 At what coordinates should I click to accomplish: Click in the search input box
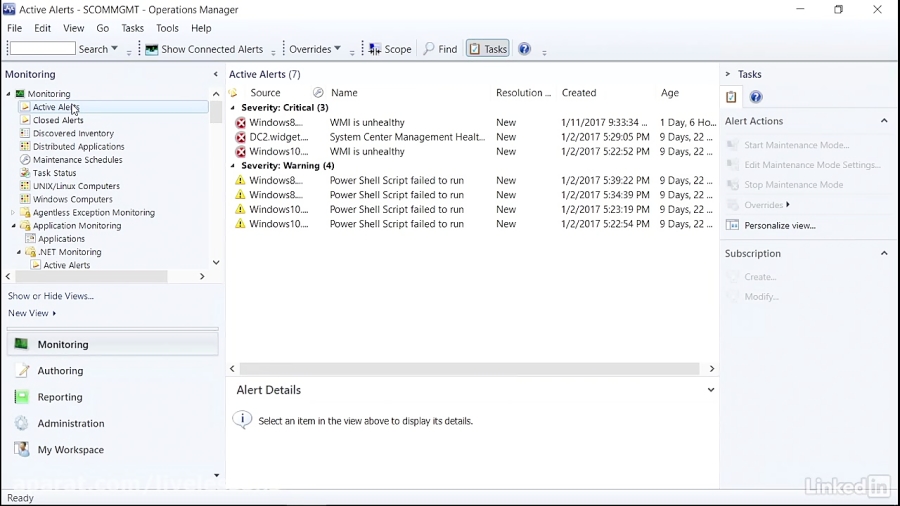41,48
